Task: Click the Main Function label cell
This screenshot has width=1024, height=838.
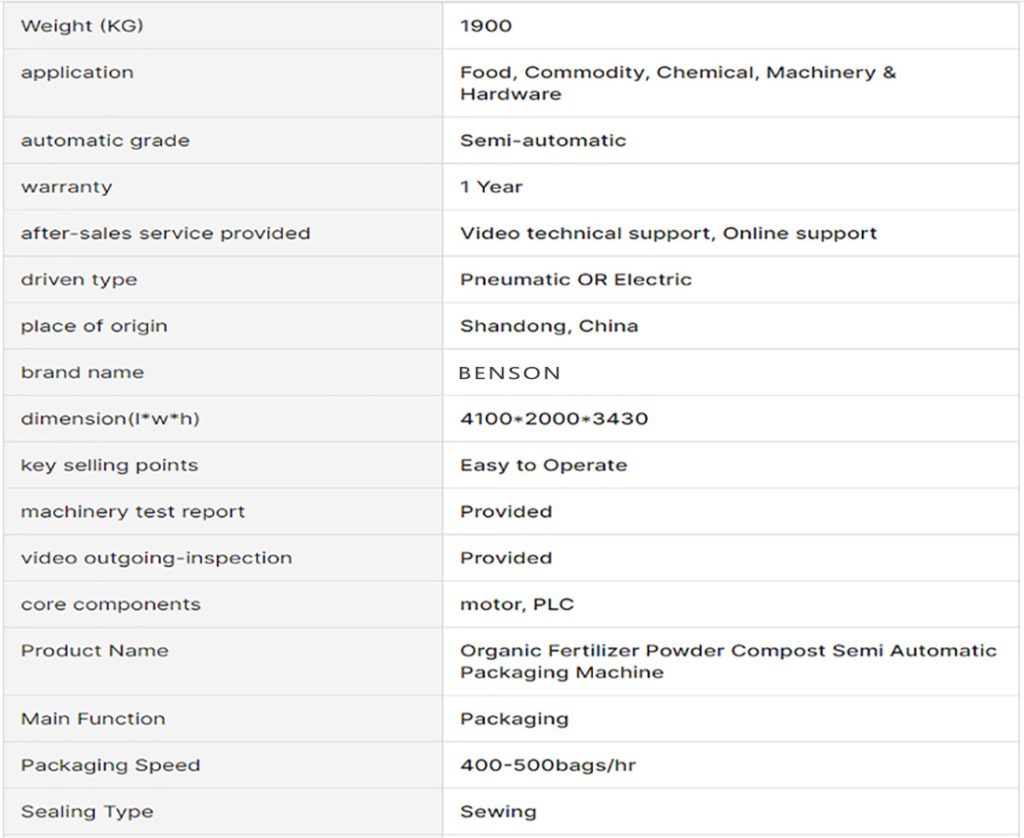Action: pyautogui.click(x=93, y=719)
